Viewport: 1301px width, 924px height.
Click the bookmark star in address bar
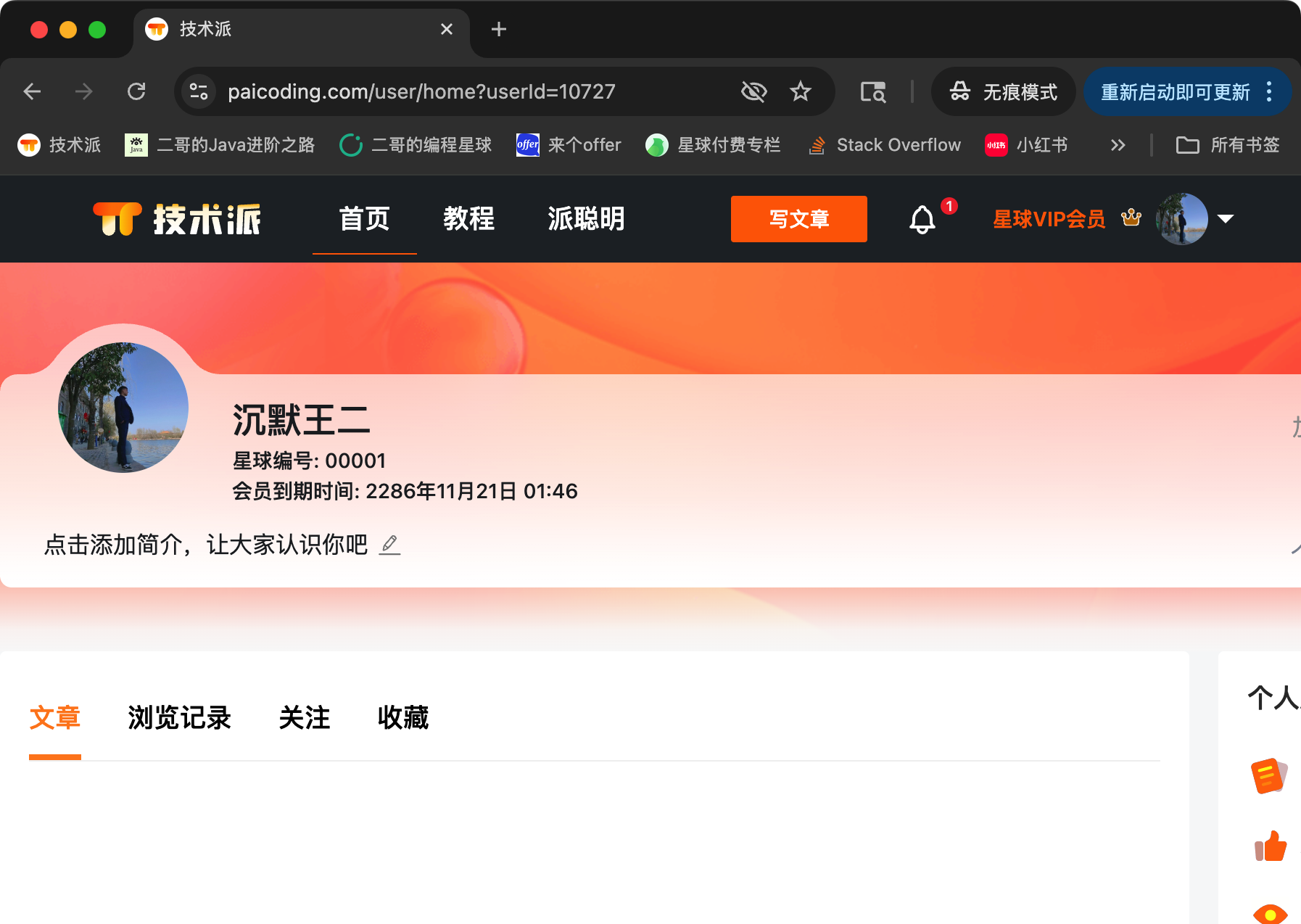pos(800,91)
